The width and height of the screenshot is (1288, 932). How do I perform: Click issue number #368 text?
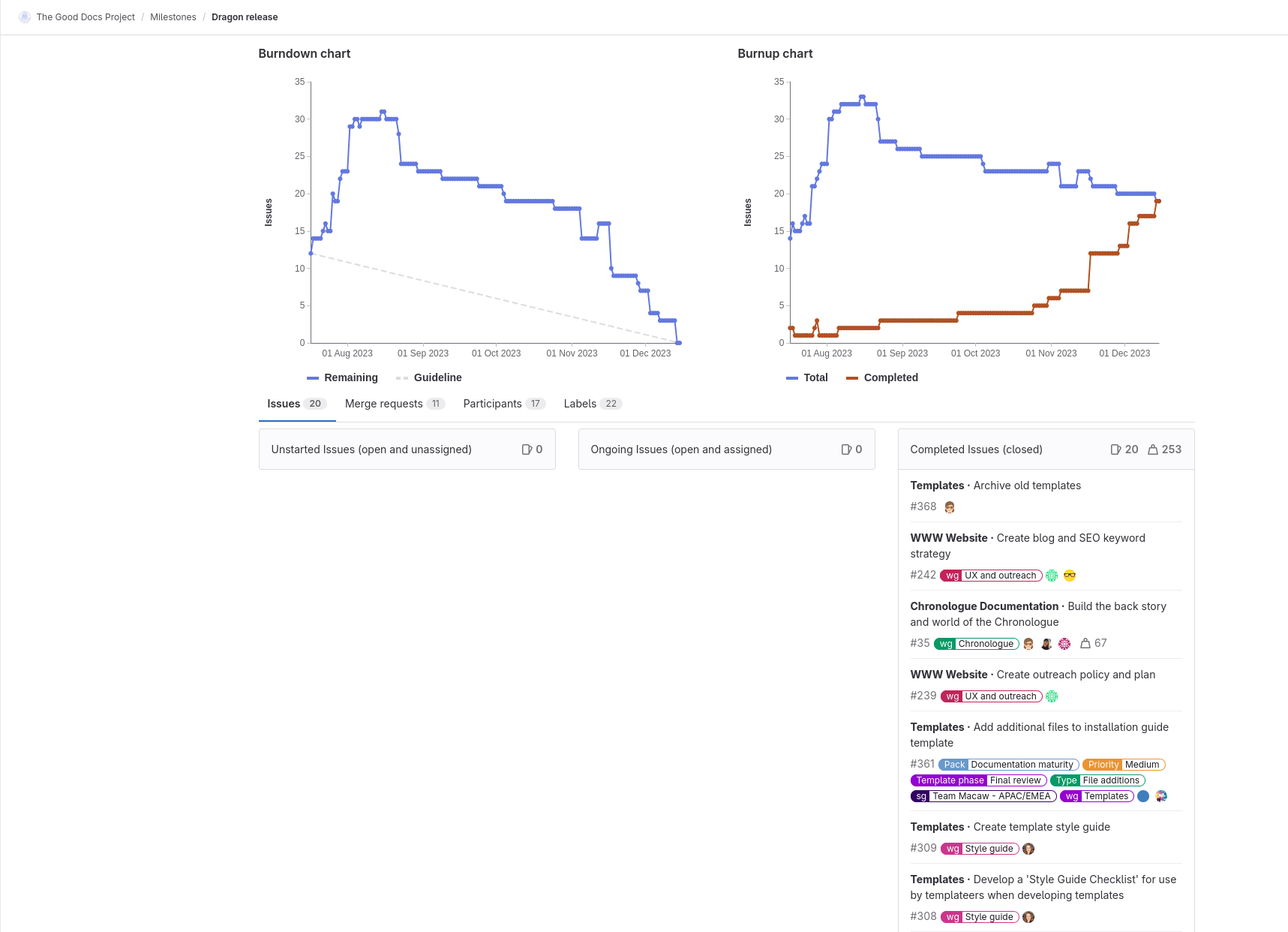923,507
